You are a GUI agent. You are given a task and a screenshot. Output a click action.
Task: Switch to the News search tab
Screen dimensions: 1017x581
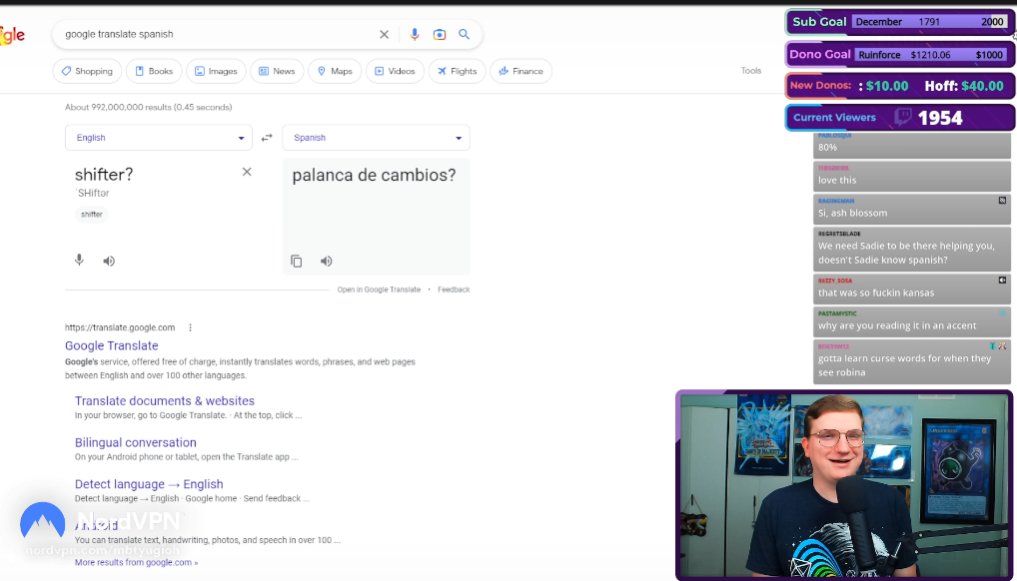pos(277,70)
